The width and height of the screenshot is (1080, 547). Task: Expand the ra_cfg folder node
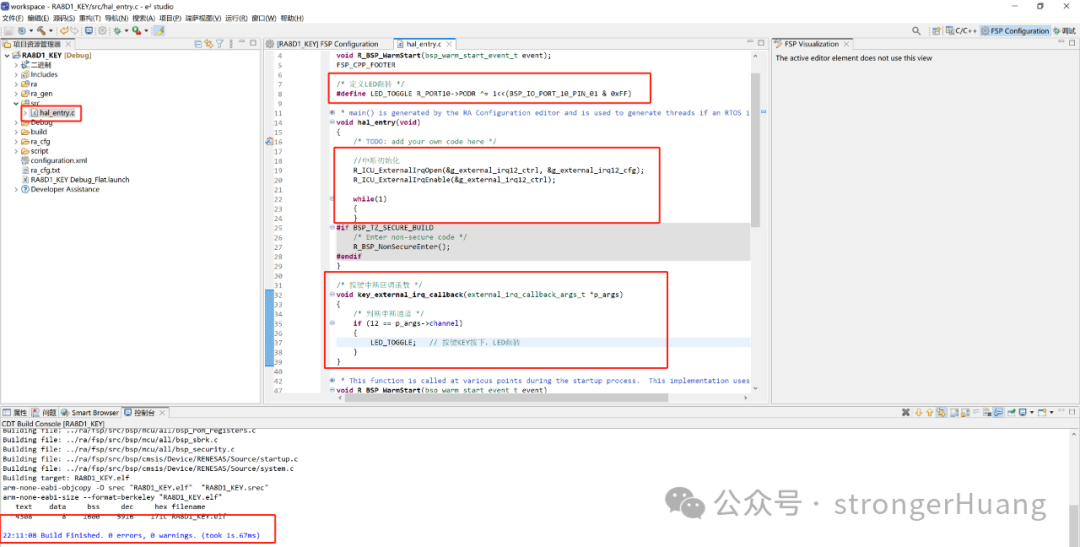pos(17,141)
